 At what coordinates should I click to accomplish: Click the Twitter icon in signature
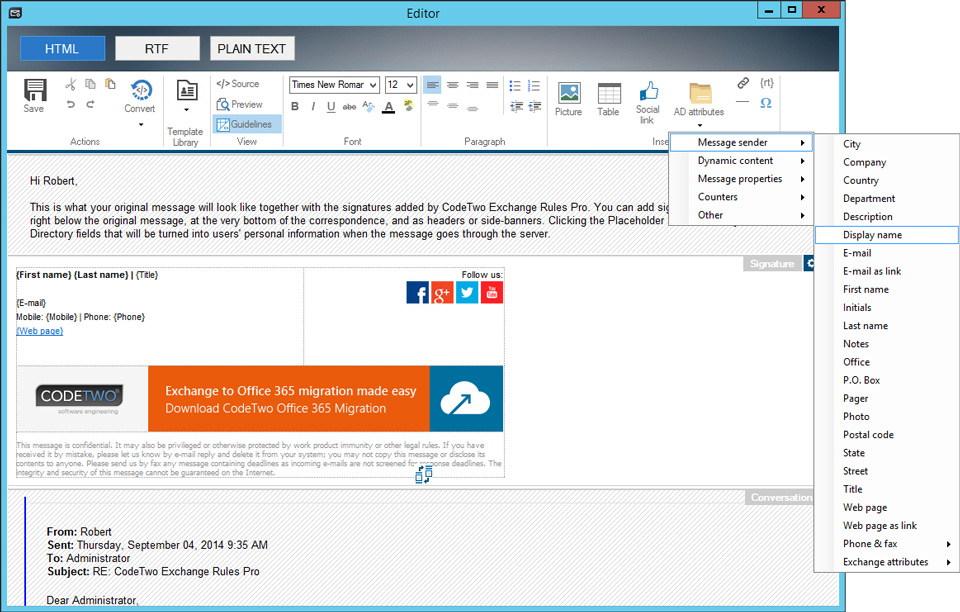click(467, 293)
